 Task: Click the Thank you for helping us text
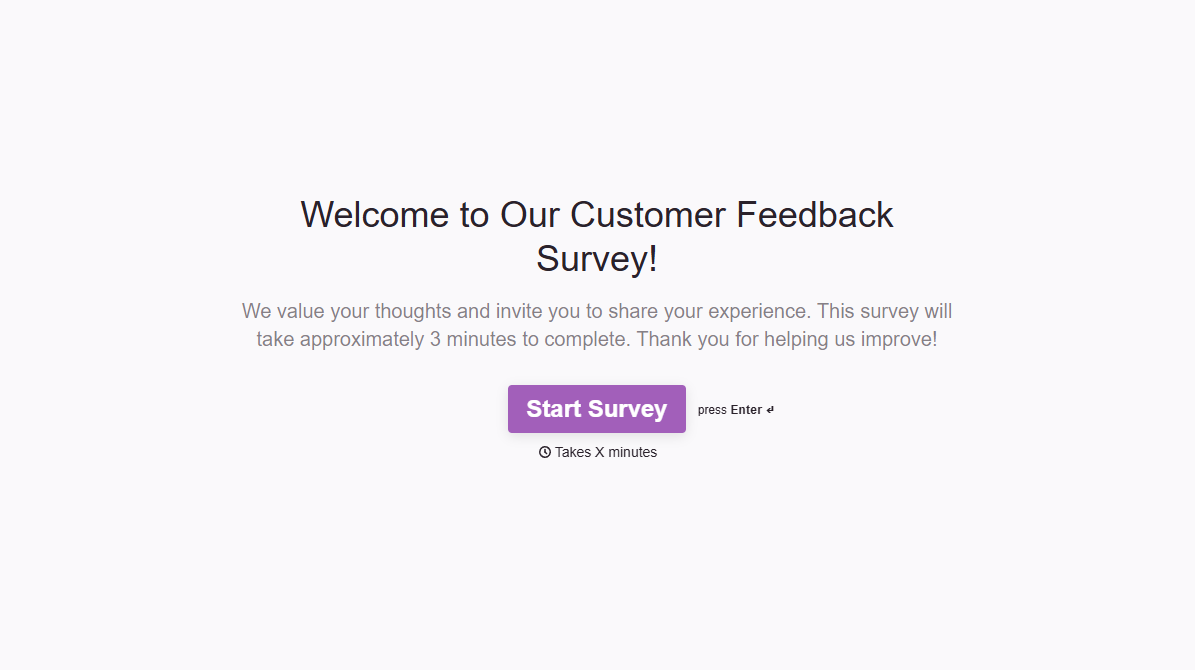pyautogui.click(x=790, y=339)
